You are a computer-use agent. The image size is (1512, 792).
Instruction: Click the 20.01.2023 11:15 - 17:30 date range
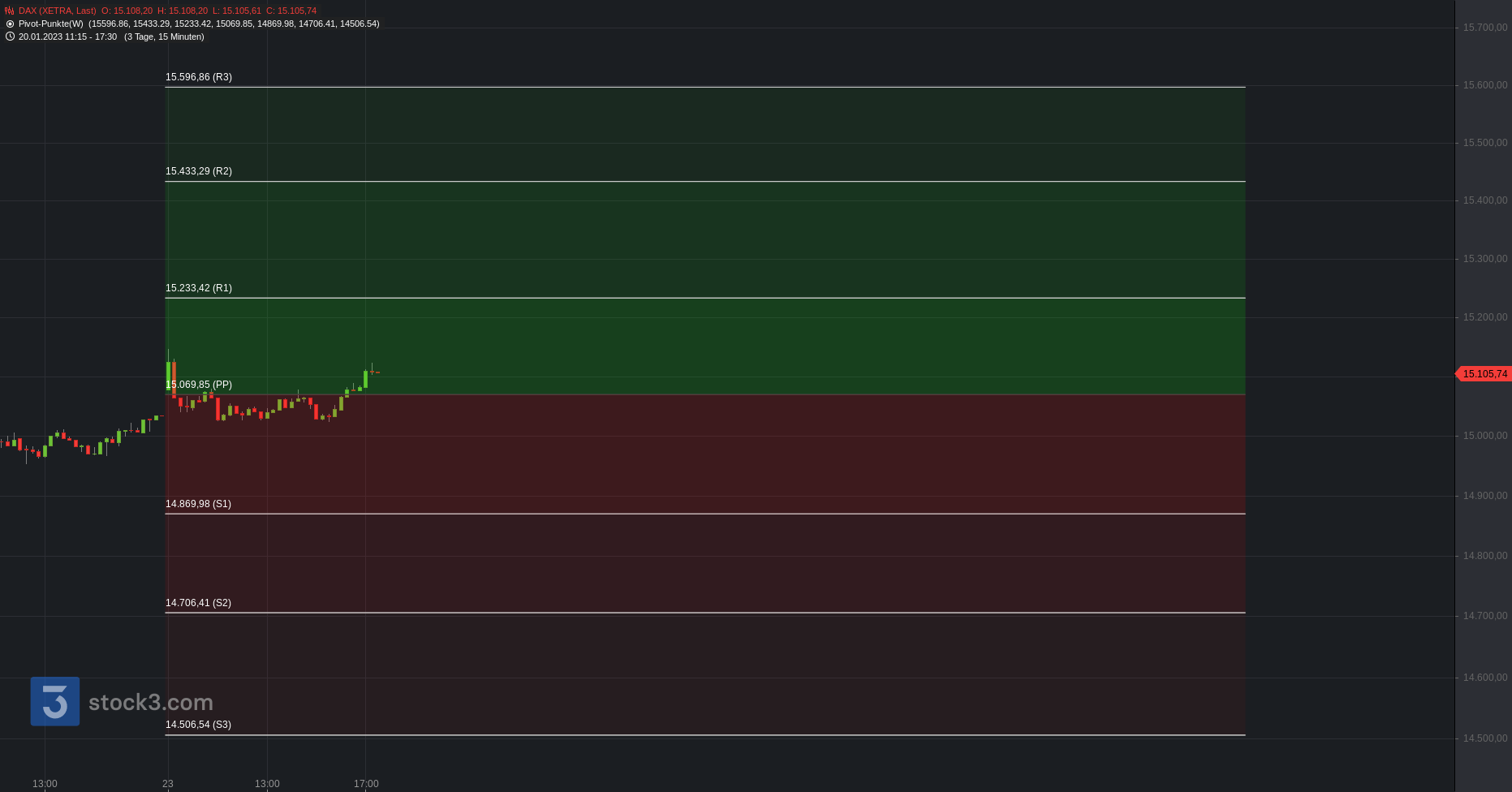67,37
